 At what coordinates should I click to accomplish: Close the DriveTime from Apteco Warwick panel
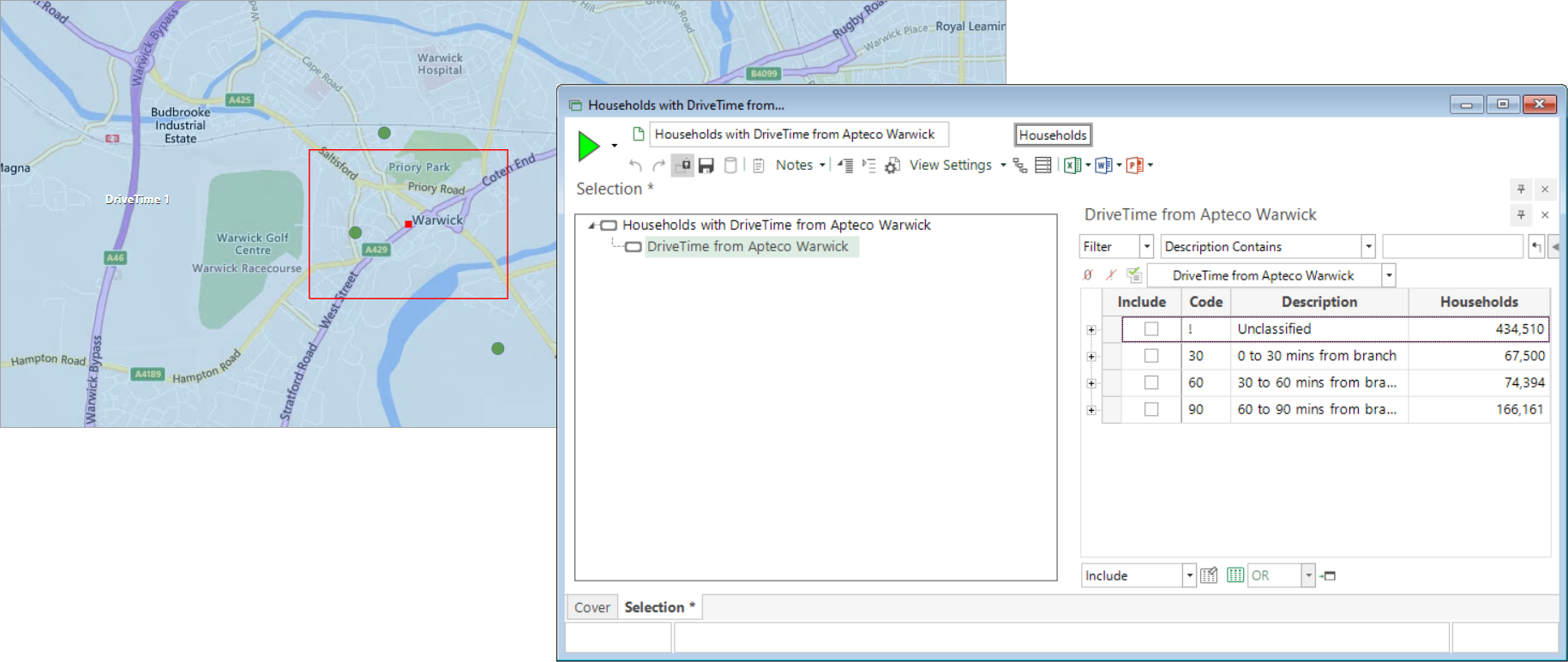(x=1545, y=214)
